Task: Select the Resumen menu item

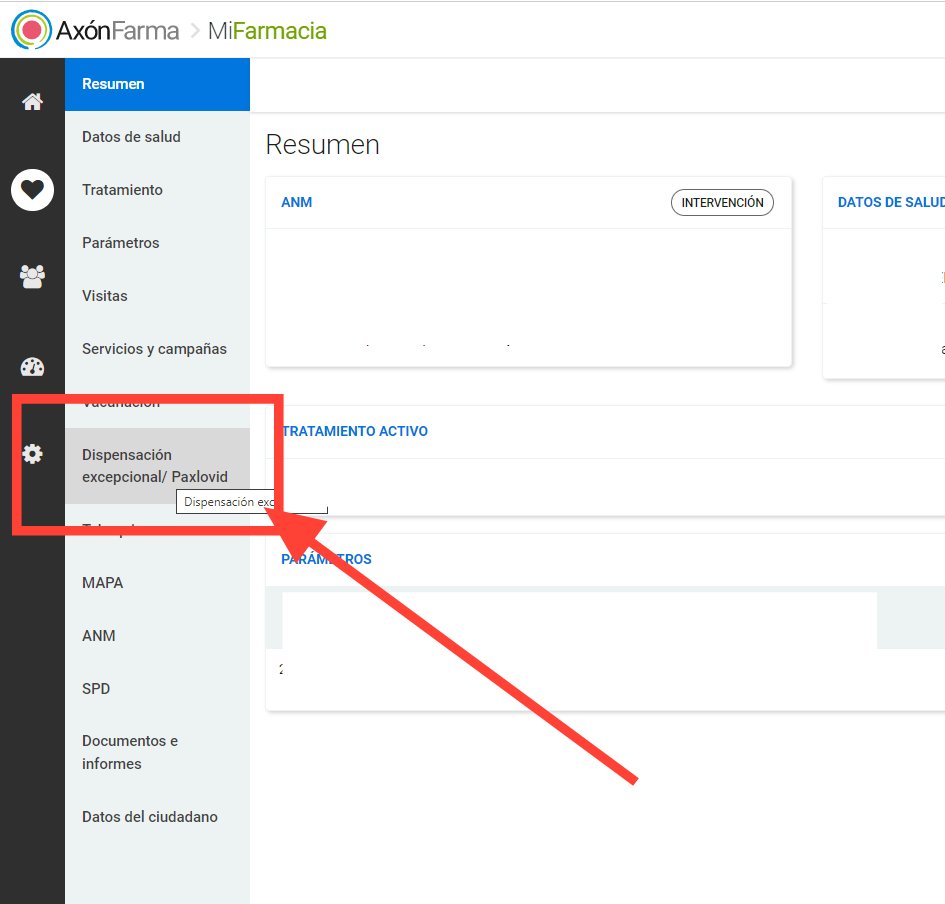Action: pos(157,84)
